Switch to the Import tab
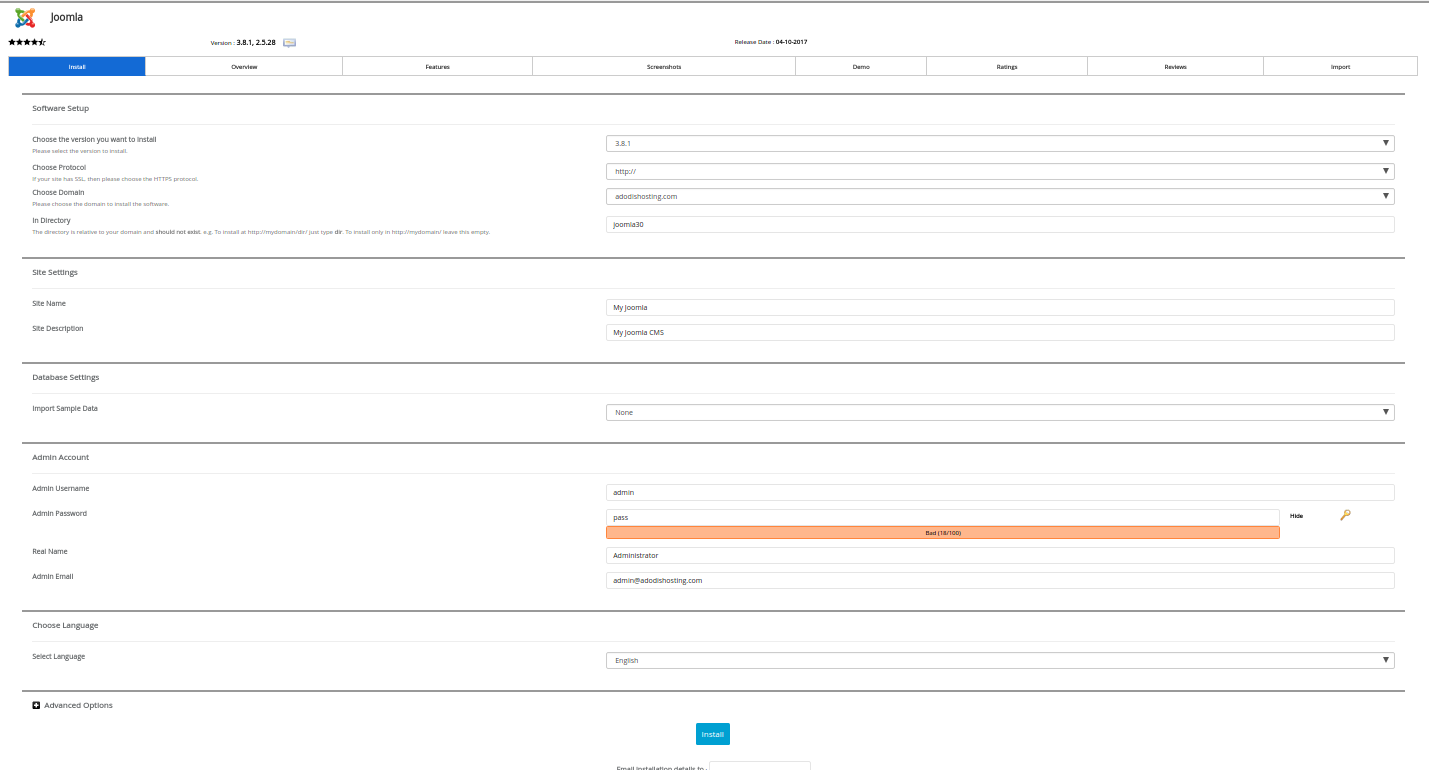1429x770 pixels. pos(1340,66)
